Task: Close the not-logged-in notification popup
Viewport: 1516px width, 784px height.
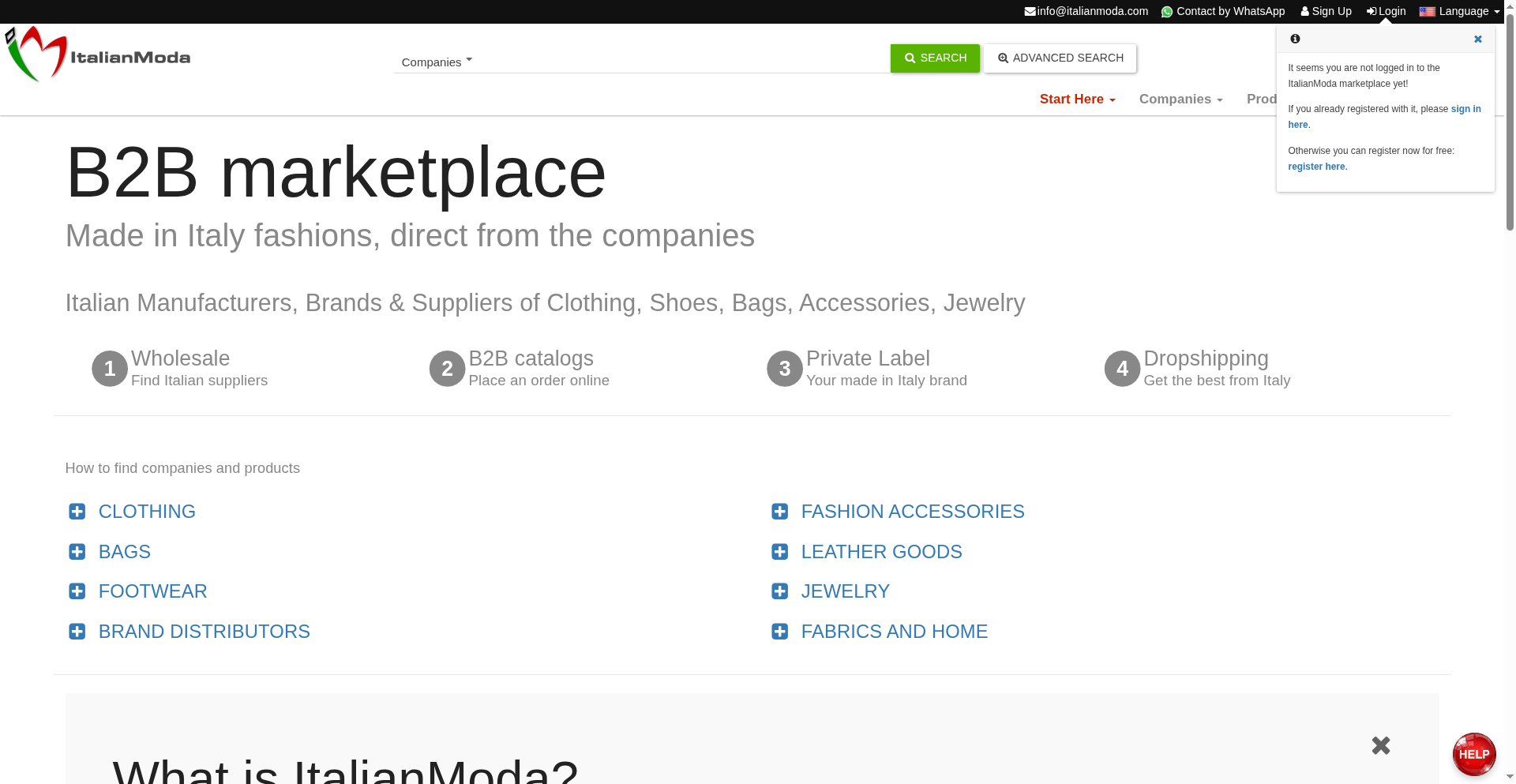Action: (1478, 39)
